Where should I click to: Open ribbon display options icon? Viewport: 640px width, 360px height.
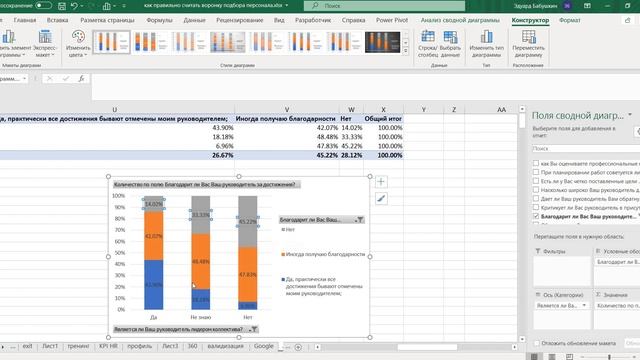pos(587,6)
